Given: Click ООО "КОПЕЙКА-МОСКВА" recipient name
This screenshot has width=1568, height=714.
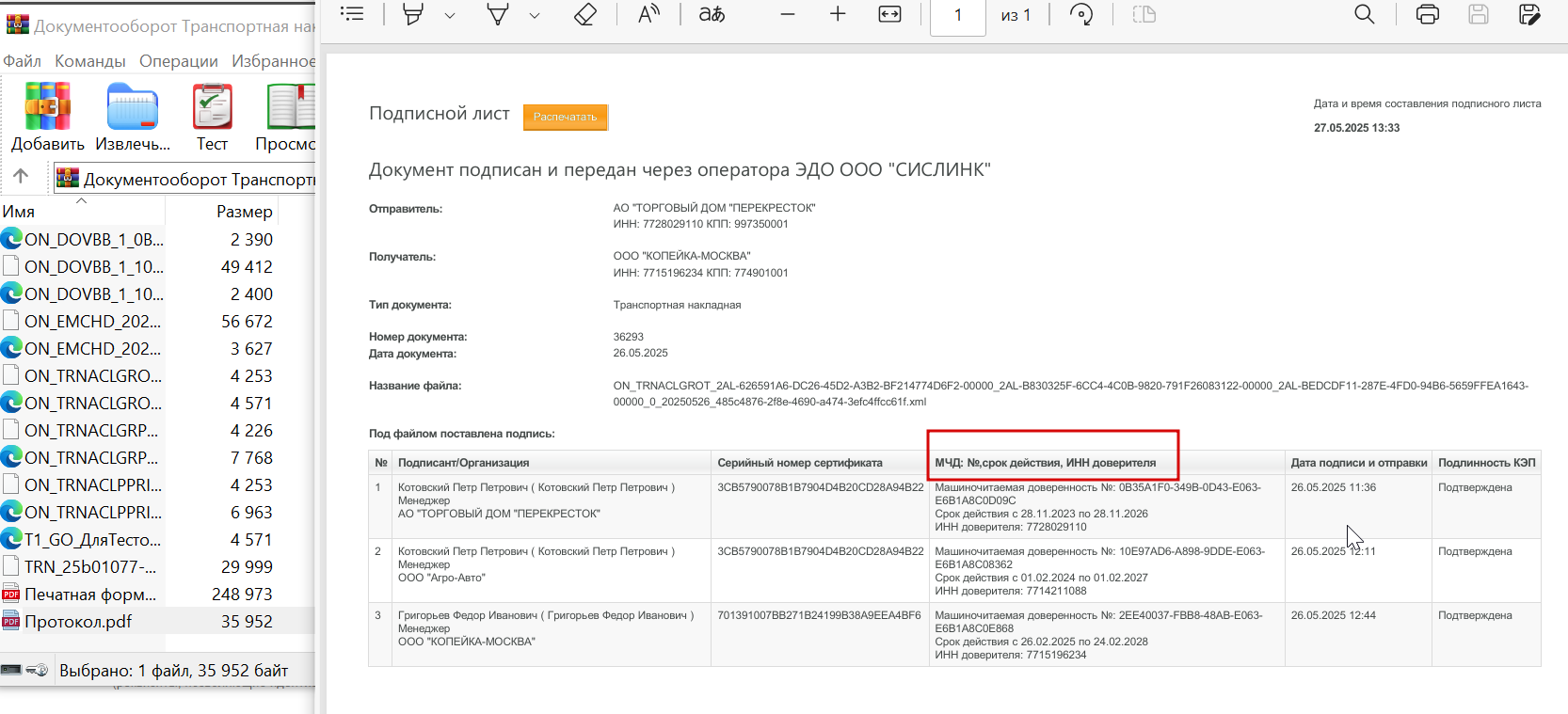Looking at the screenshot, I should click(x=681, y=256).
